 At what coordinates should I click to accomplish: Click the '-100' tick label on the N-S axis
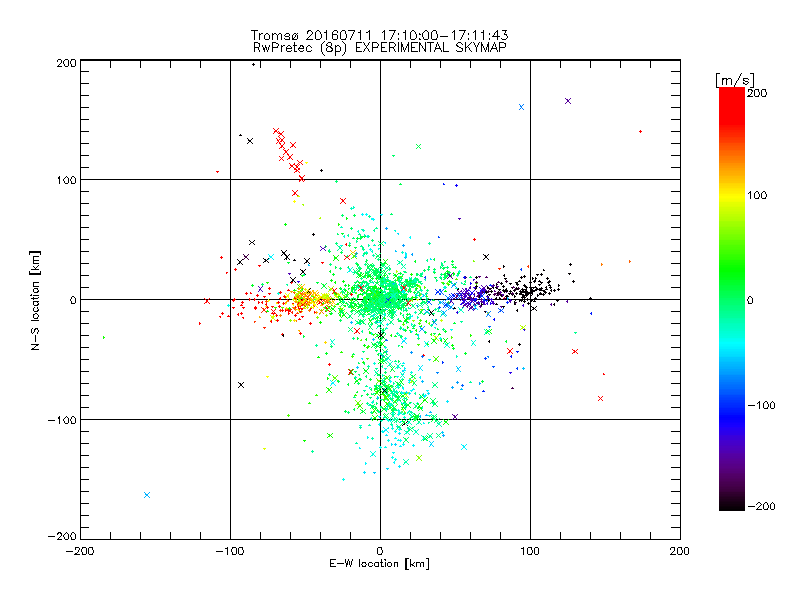click(x=63, y=420)
